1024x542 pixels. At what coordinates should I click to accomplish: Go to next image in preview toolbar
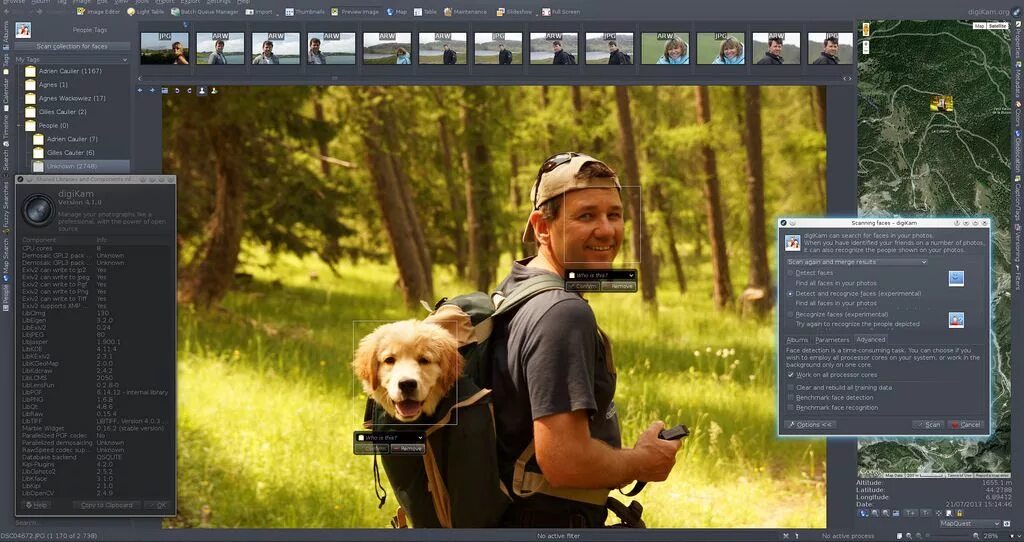pos(152,91)
